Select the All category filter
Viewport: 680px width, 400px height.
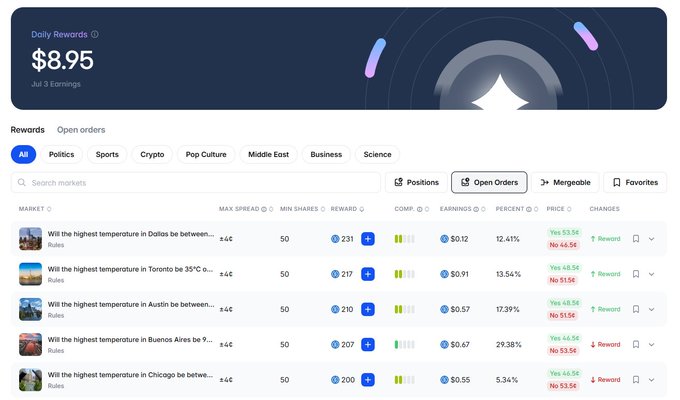tap(23, 154)
